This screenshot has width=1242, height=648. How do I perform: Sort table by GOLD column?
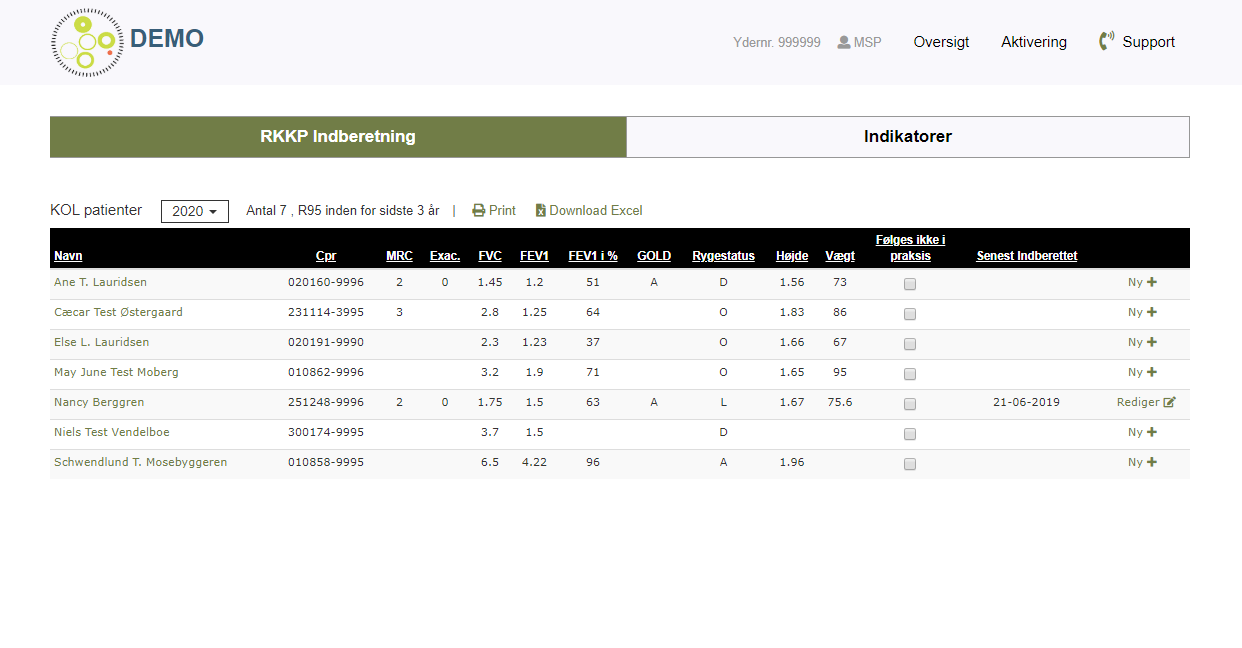pos(654,256)
